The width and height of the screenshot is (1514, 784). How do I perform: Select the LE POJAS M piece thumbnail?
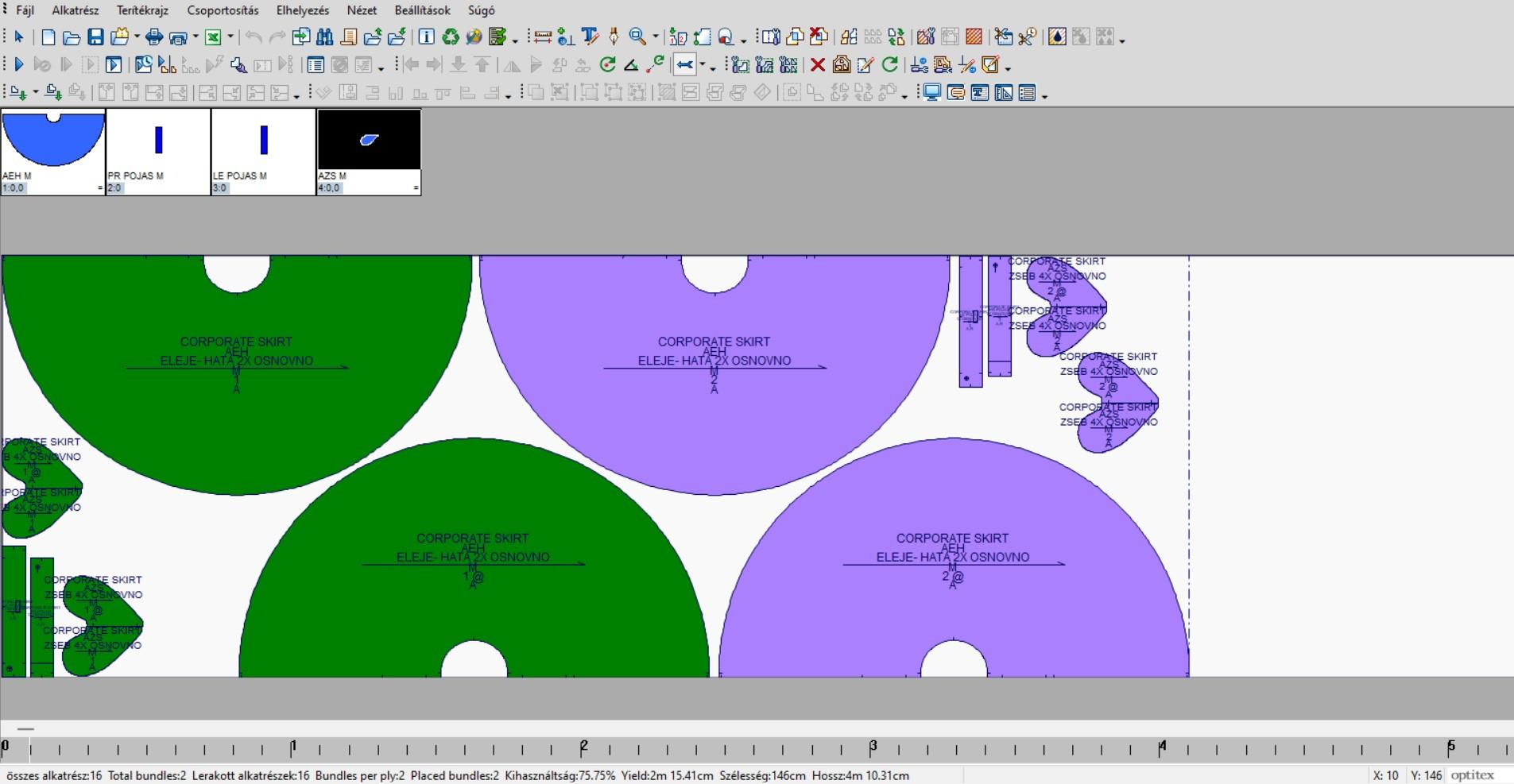(264, 152)
